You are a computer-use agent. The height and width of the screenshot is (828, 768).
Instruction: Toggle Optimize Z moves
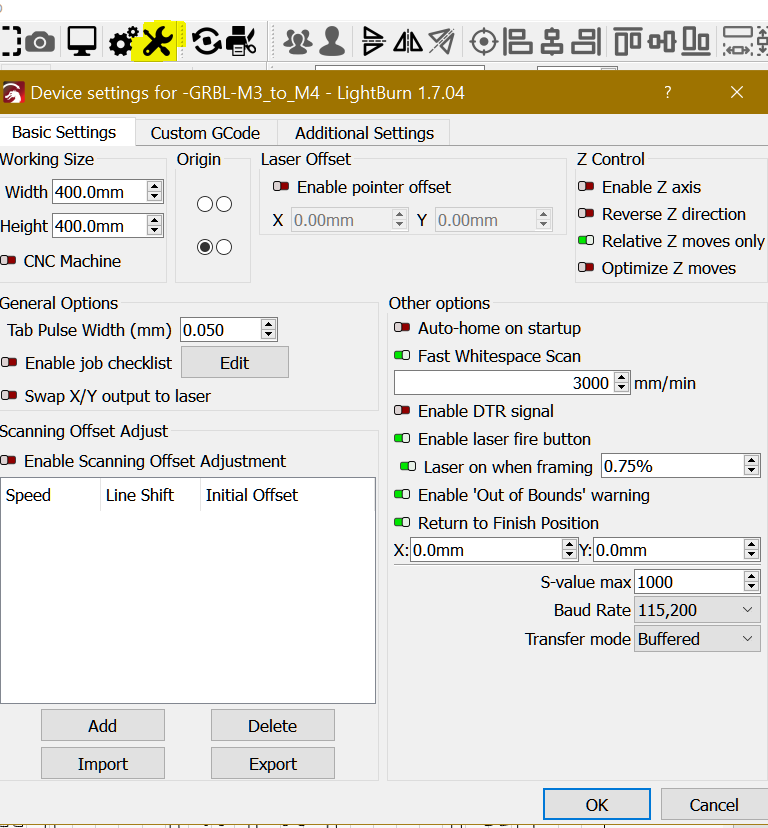tap(586, 267)
